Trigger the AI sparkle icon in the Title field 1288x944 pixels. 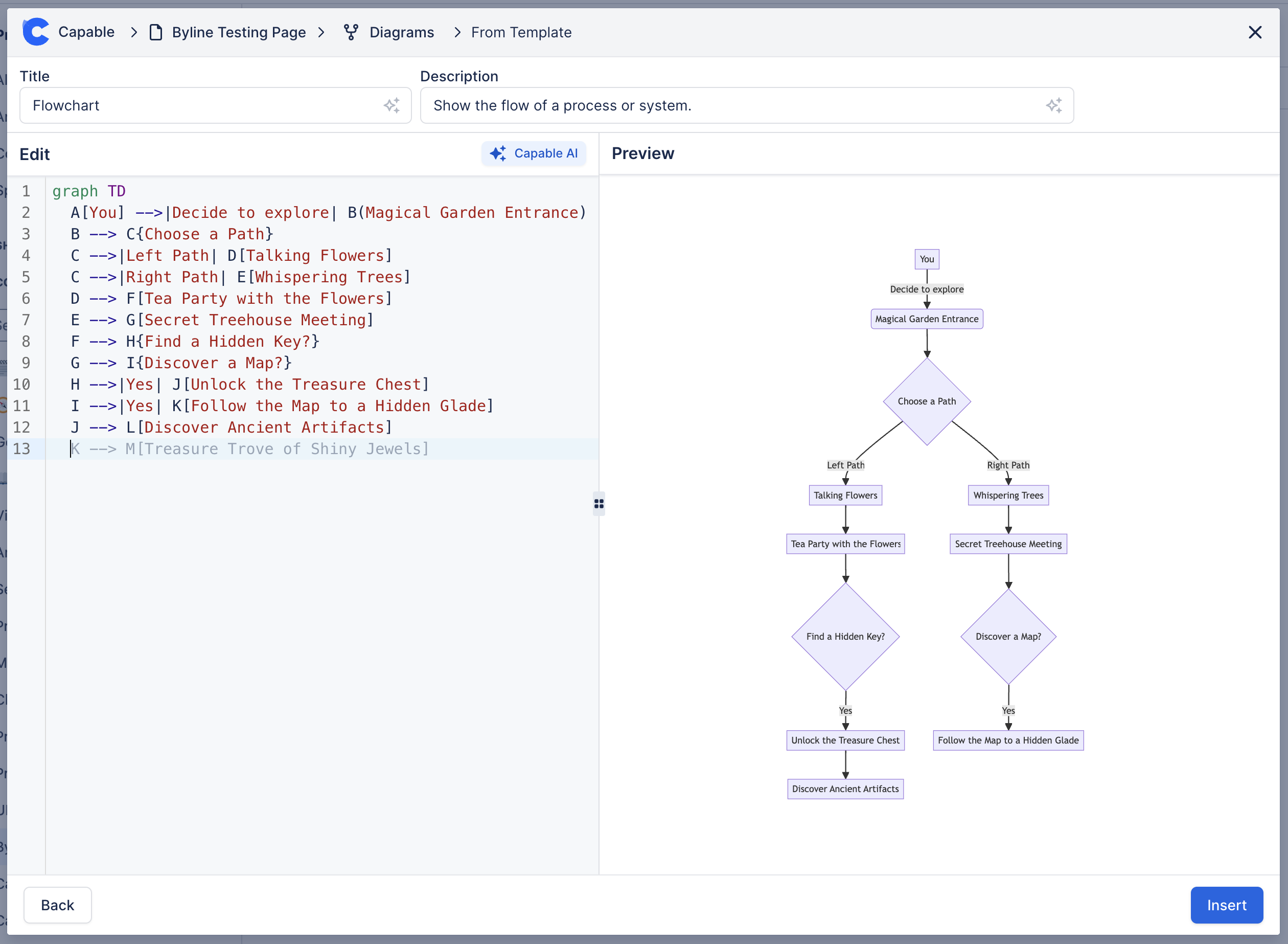pyautogui.click(x=392, y=105)
